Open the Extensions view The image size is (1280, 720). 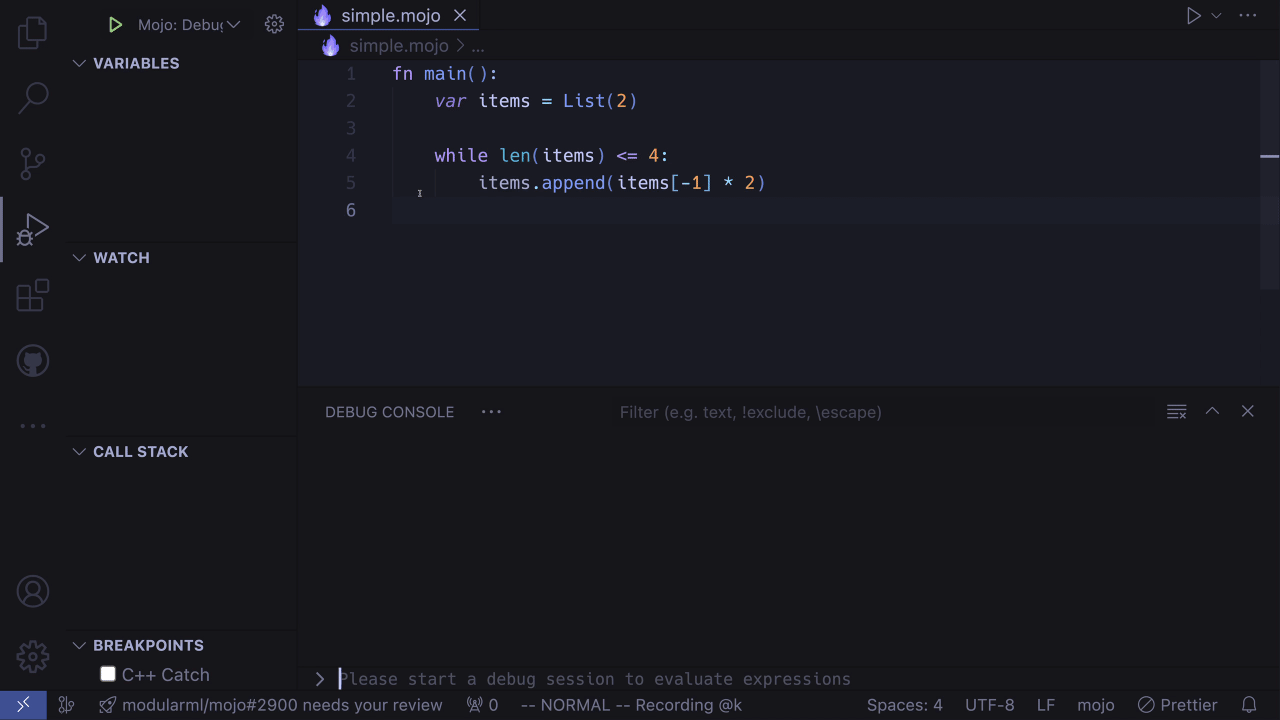(33, 295)
